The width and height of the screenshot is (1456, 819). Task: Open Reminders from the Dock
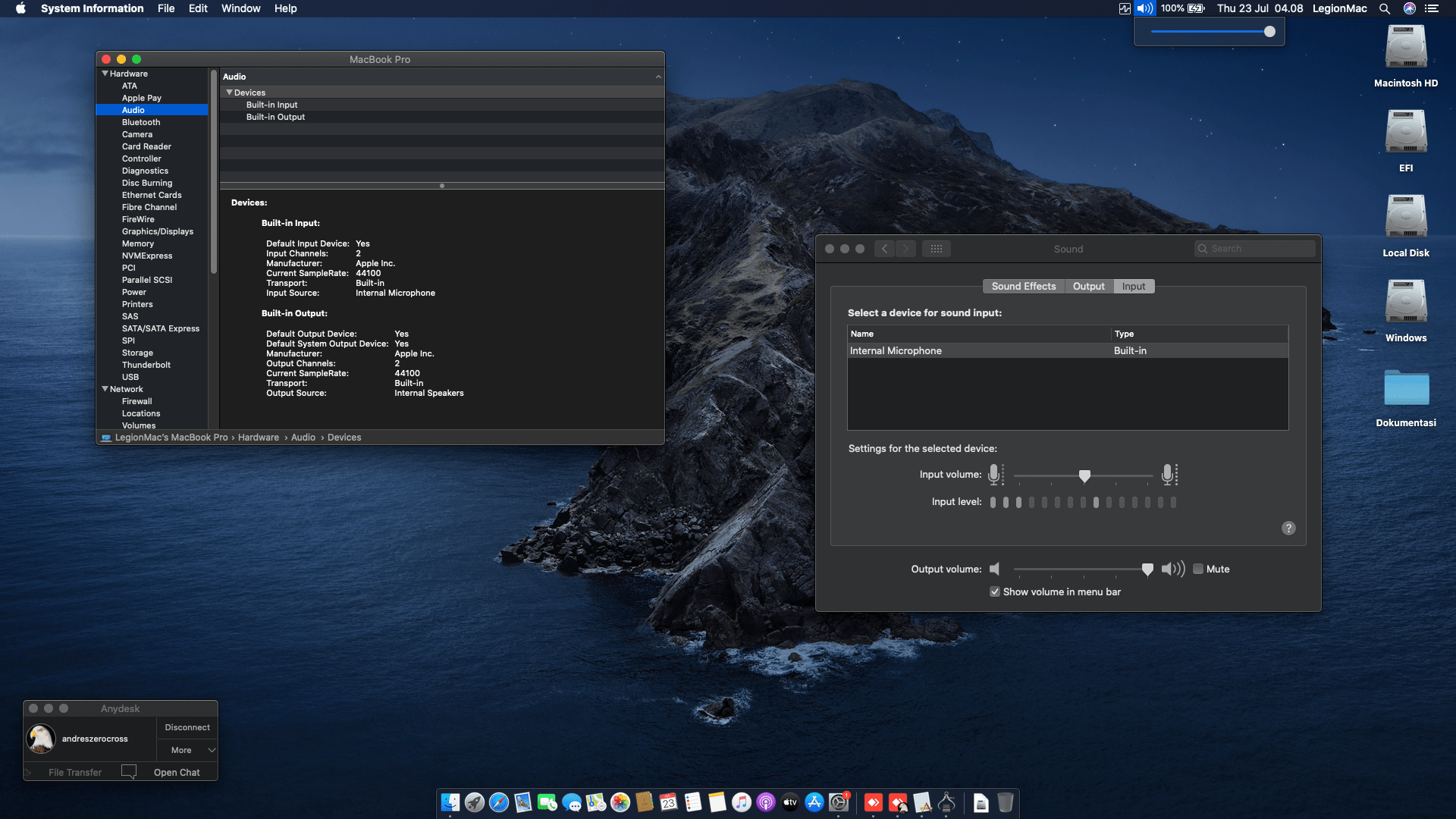point(693,802)
